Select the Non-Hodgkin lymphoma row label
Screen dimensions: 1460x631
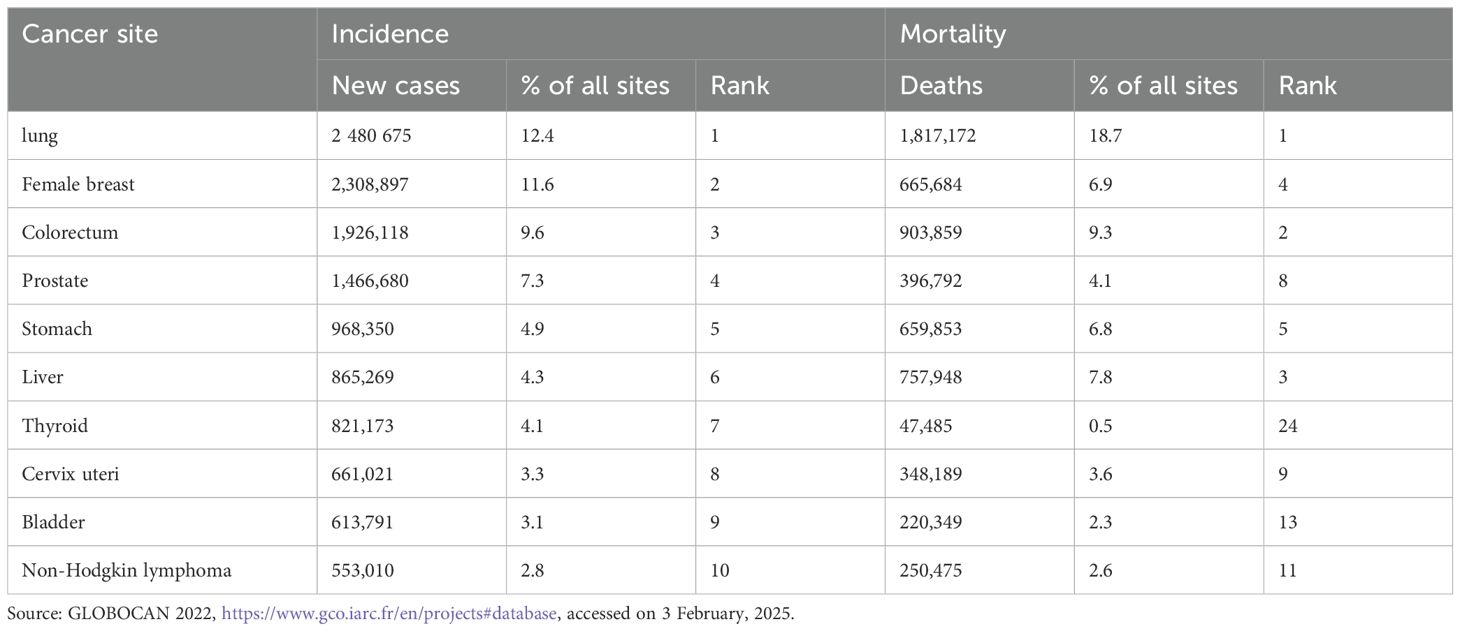(127, 571)
